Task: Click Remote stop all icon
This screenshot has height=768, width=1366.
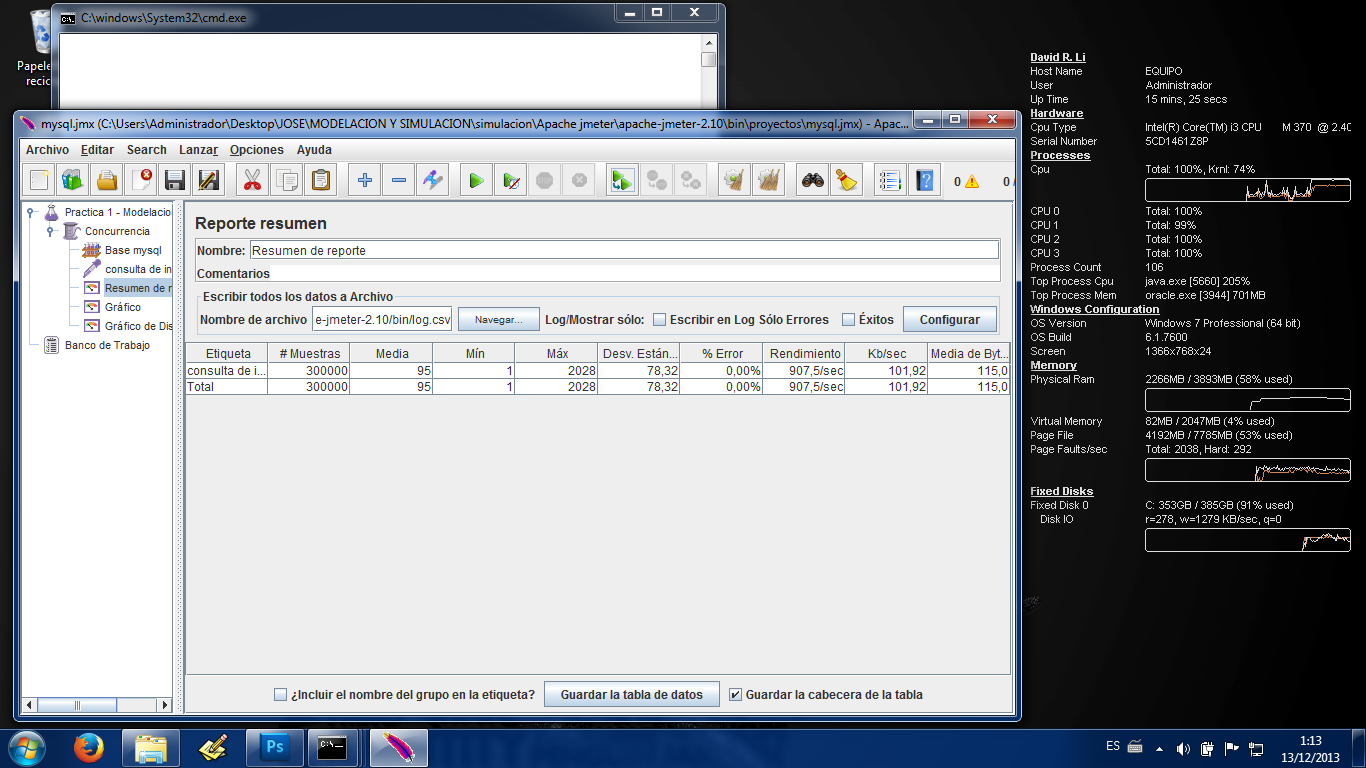Action: pos(656,181)
